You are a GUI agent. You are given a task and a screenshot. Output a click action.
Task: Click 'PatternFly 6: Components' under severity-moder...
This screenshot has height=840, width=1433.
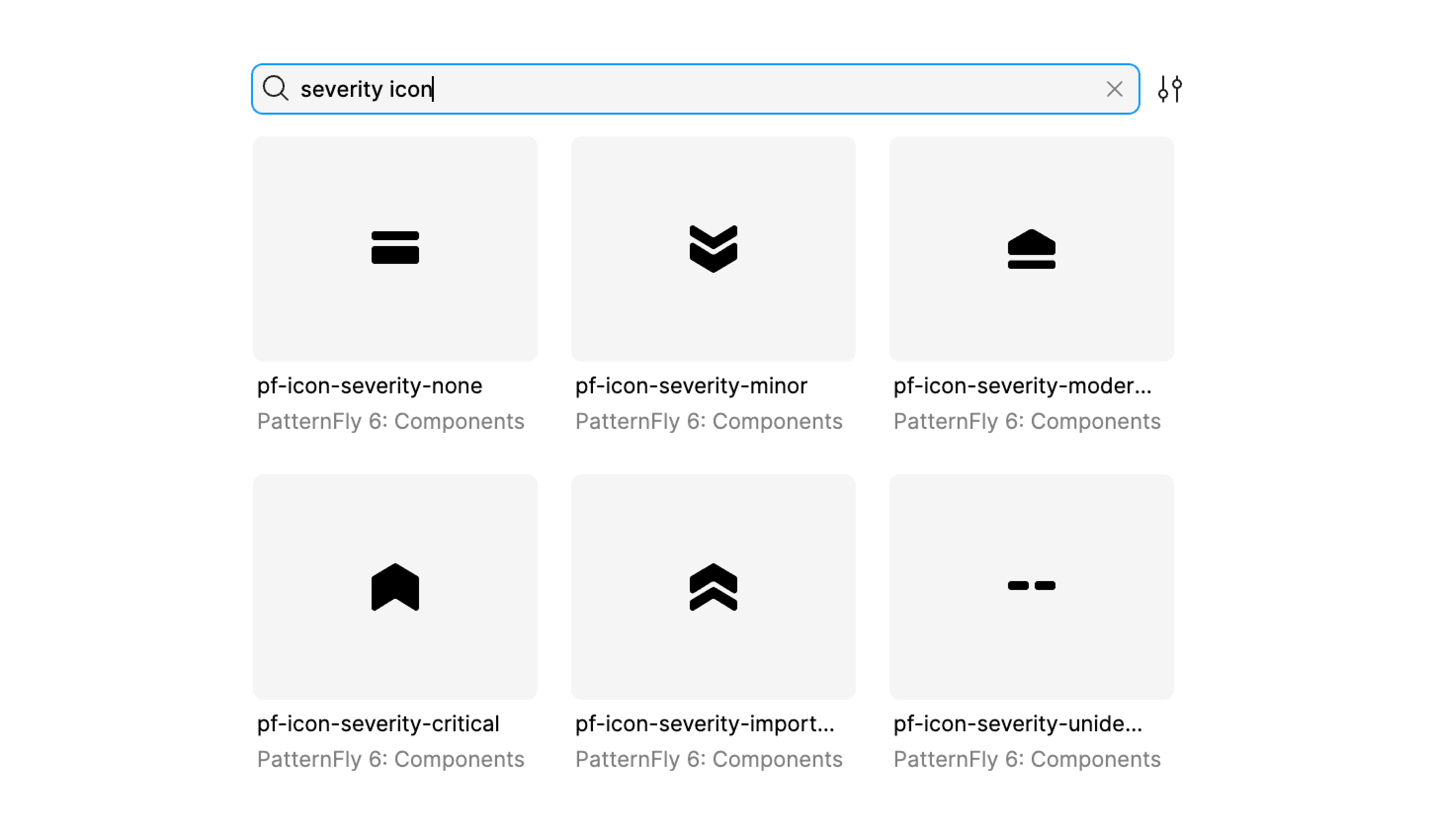(1027, 421)
